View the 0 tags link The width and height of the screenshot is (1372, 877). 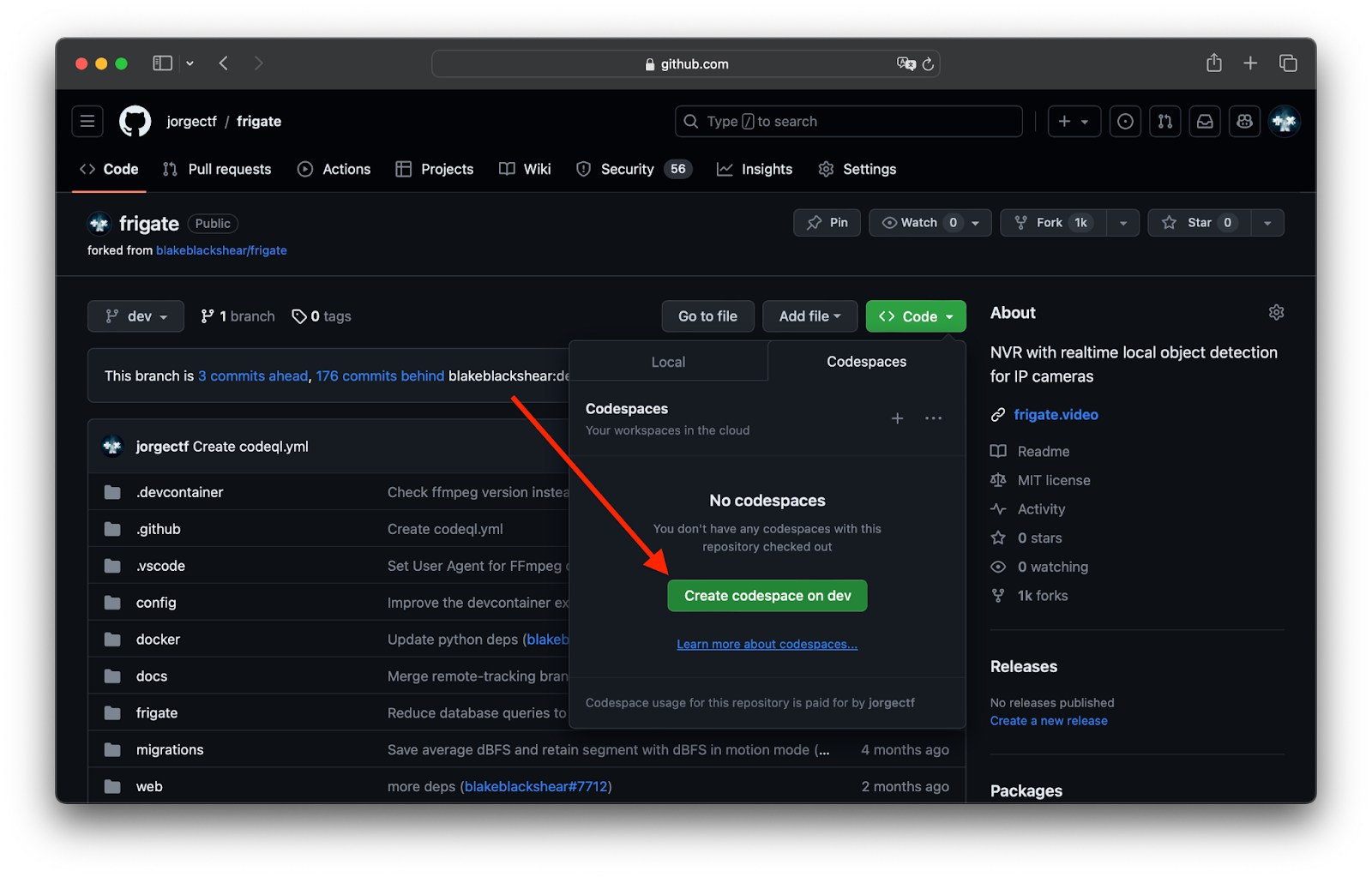click(322, 316)
